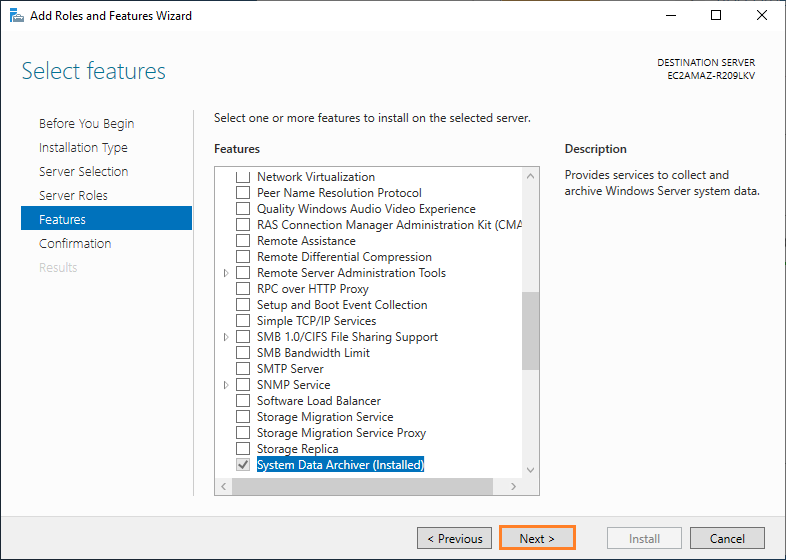Click the vertical scrollbar thumb in Features list
Image resolution: width=786 pixels, height=560 pixels.
coord(530,331)
